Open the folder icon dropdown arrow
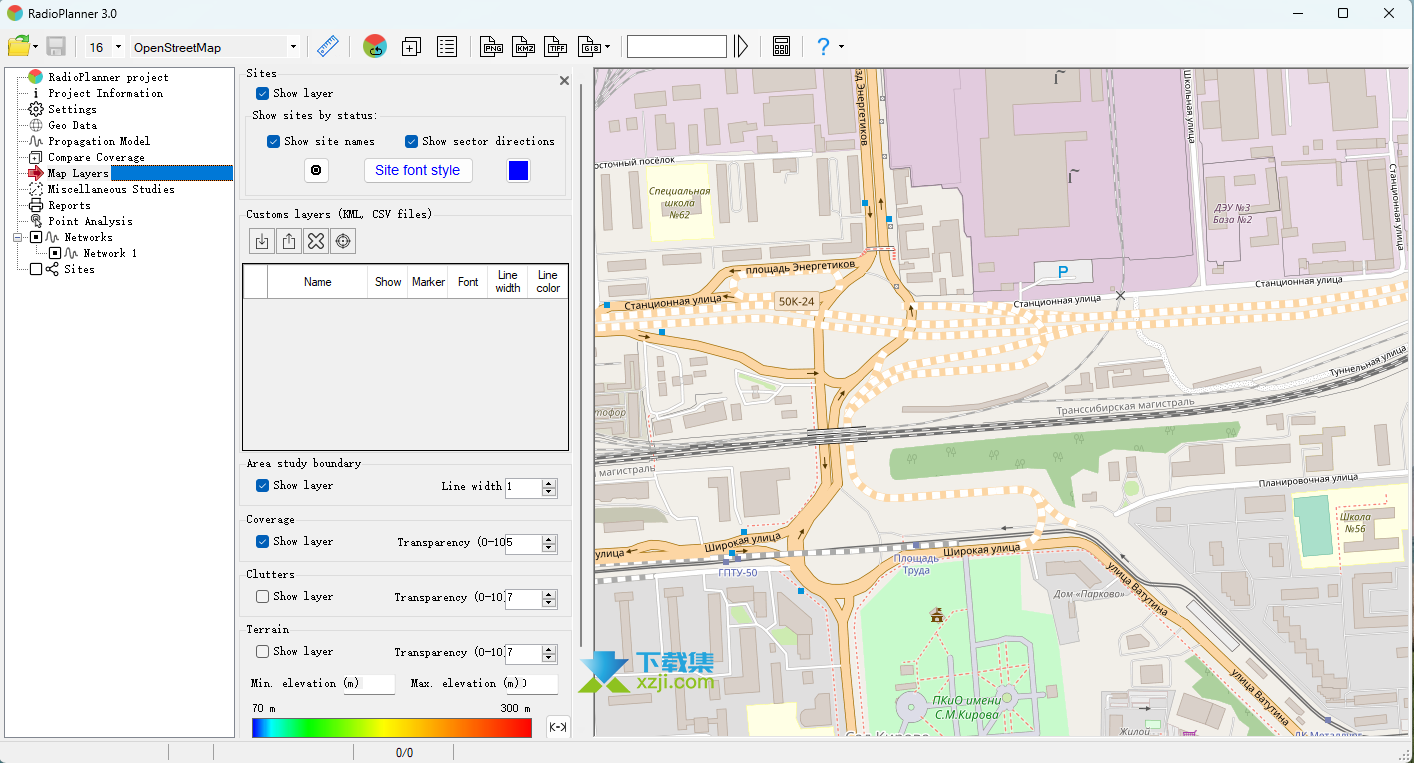Image resolution: width=1414 pixels, height=763 pixels. (x=35, y=47)
